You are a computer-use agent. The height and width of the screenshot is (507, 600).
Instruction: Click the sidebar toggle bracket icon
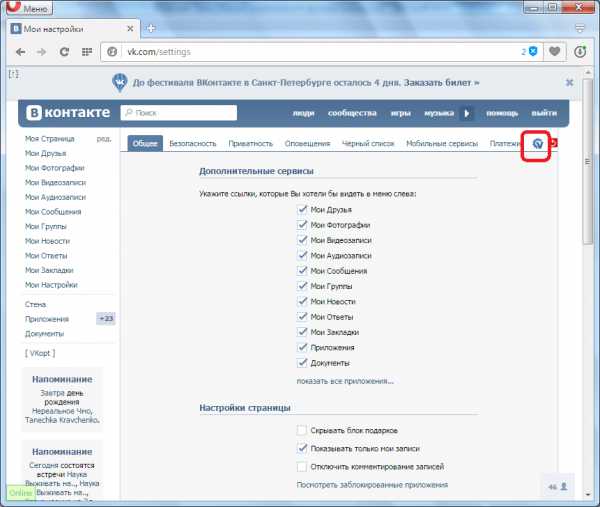(13, 74)
